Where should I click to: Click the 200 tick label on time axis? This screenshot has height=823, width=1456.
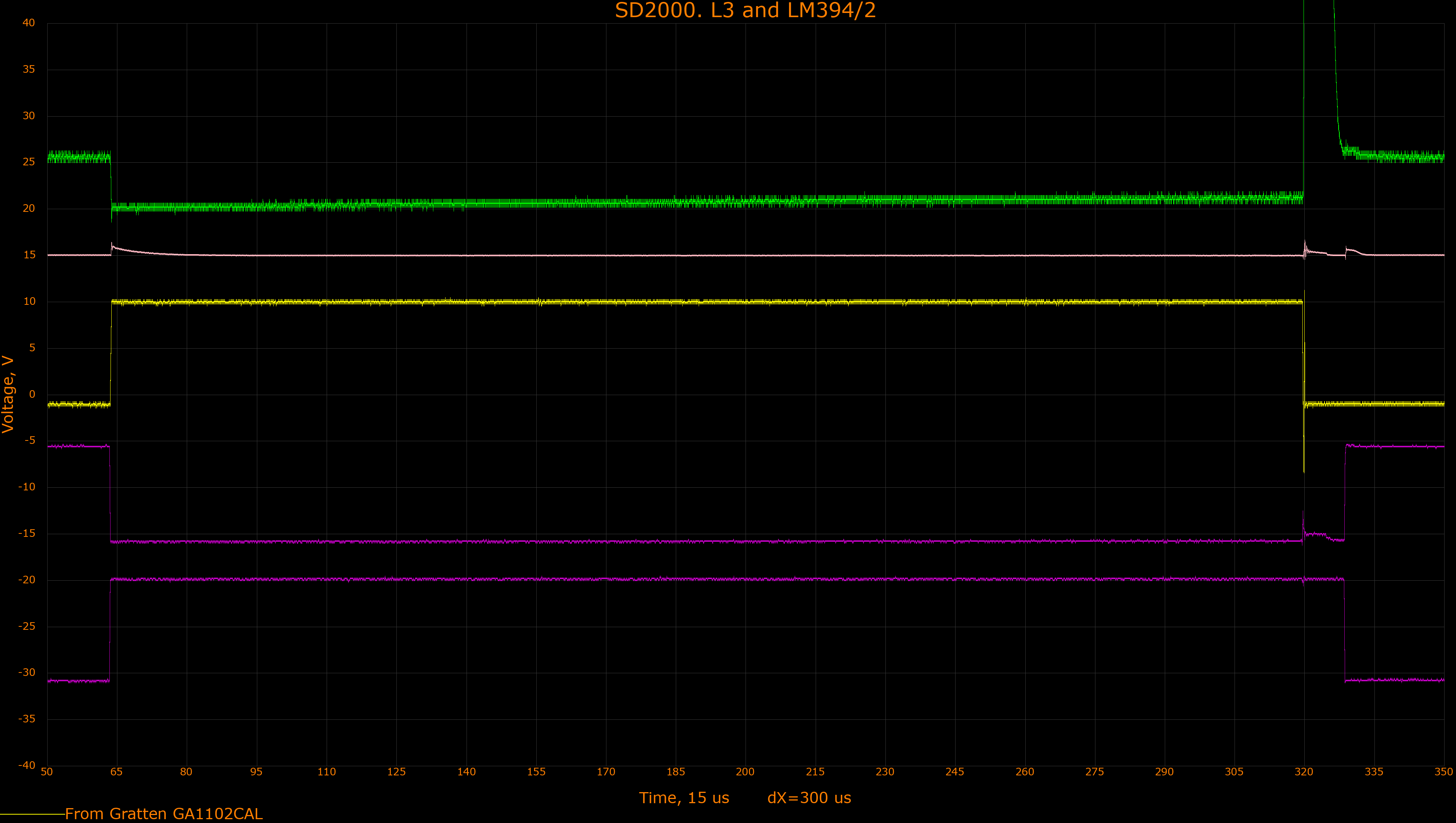click(745, 772)
